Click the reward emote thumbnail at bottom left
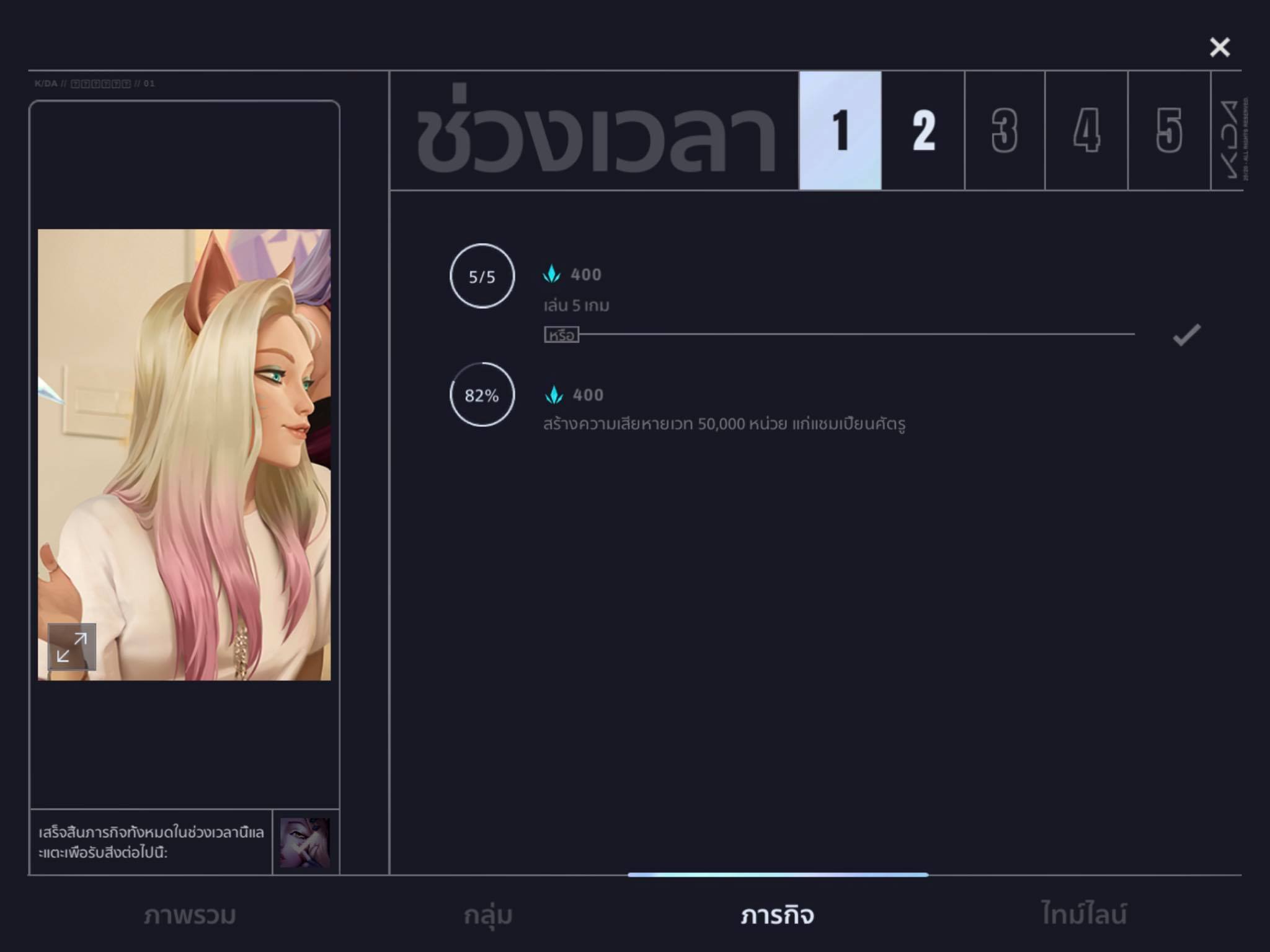The height and width of the screenshot is (952, 1270). click(x=305, y=842)
